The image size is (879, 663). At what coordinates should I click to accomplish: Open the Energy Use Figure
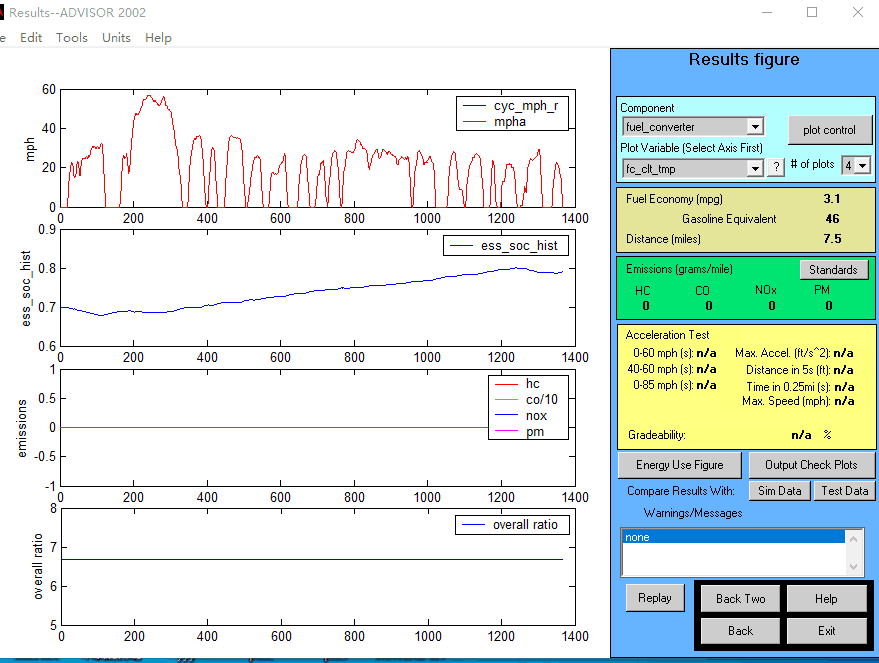tap(679, 465)
